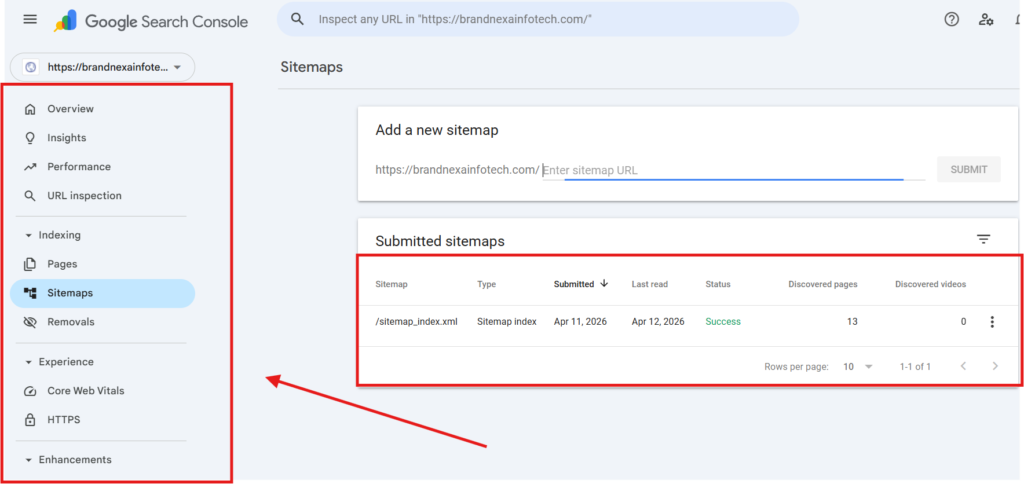The width and height of the screenshot is (1024, 484).
Task: Open the user settings icon in header
Action: coord(986,20)
